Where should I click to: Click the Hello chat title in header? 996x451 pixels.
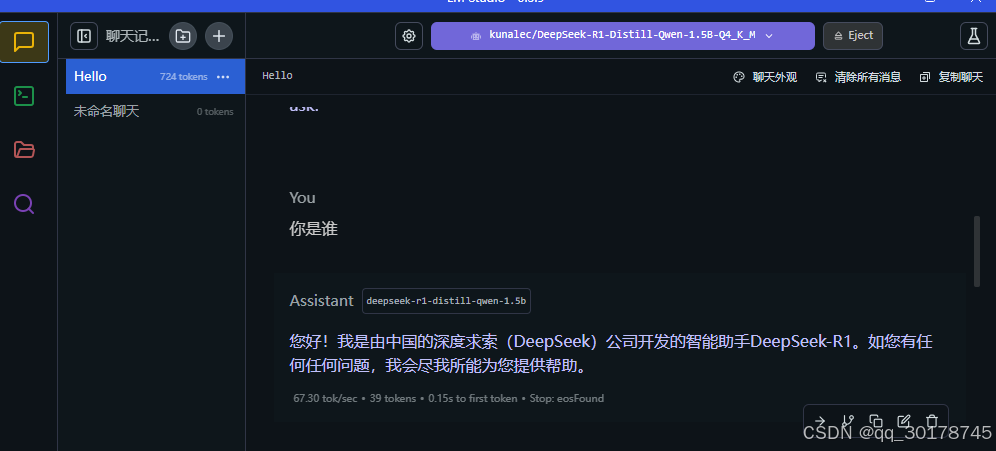point(278,76)
